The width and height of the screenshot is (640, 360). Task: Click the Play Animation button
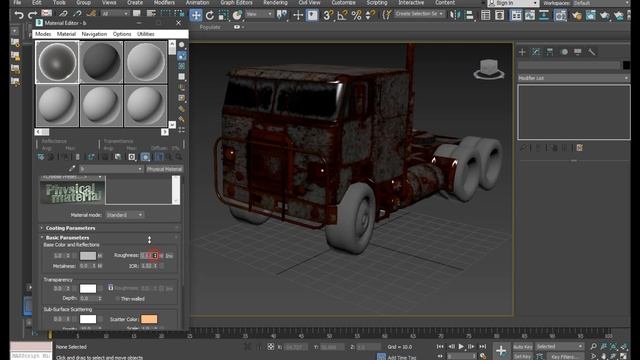(461, 347)
